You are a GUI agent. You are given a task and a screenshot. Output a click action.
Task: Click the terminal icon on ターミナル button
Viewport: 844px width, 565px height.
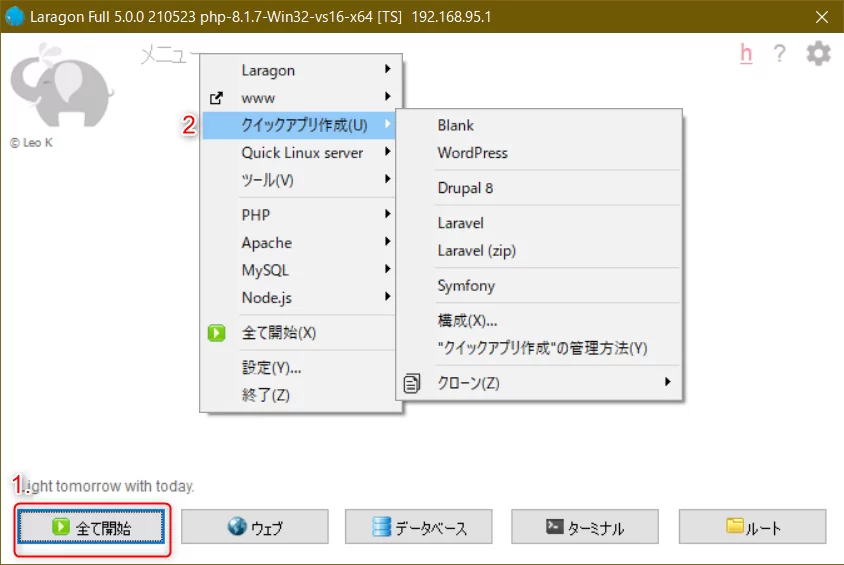[x=554, y=526]
